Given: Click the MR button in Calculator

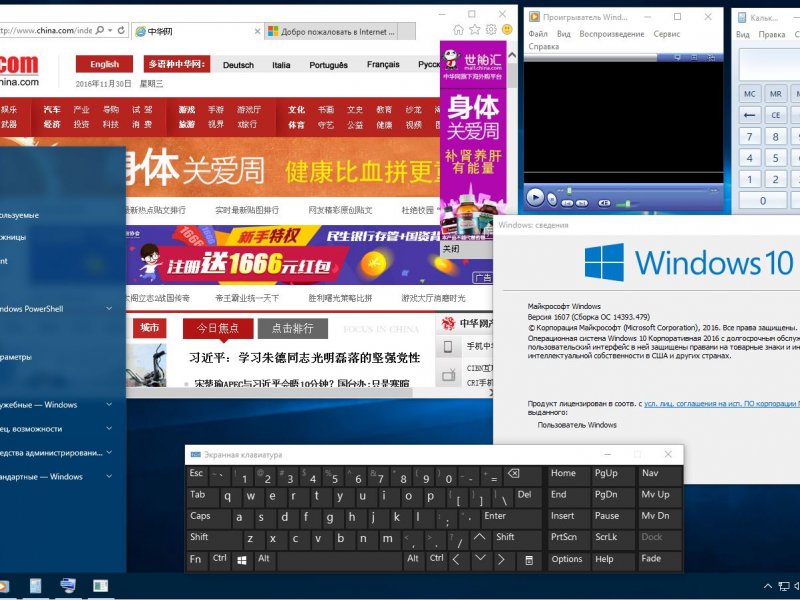Looking at the screenshot, I should point(776,94).
